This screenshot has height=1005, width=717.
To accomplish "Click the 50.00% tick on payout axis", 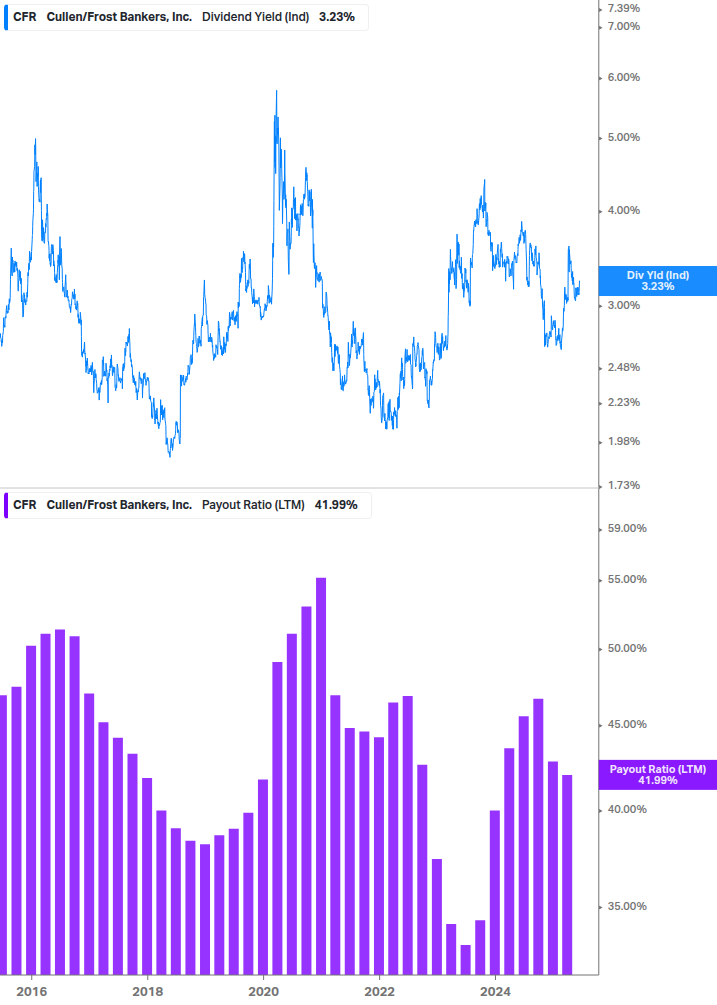I will pyautogui.click(x=627, y=649).
